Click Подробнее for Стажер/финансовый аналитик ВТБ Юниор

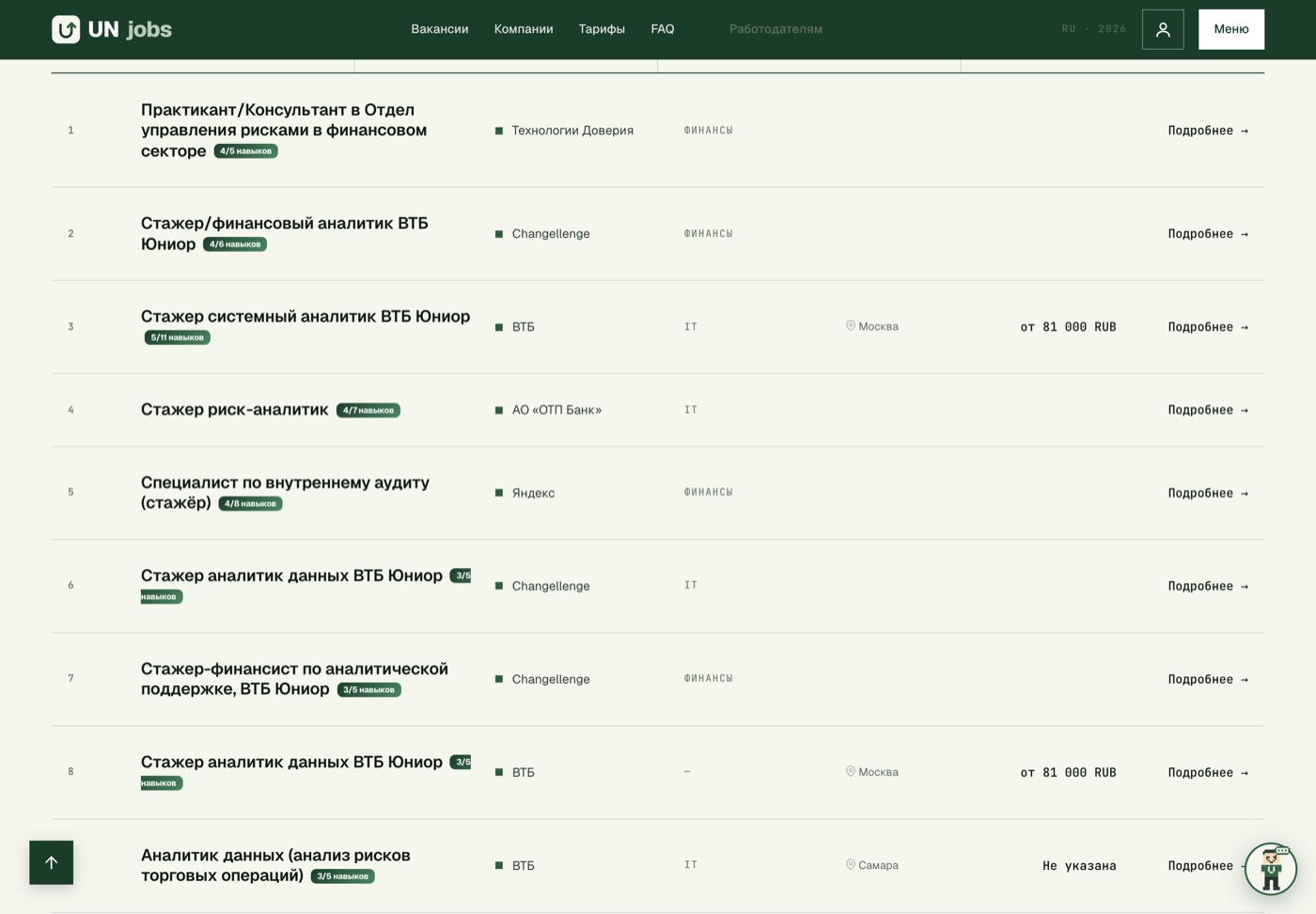click(x=1208, y=234)
